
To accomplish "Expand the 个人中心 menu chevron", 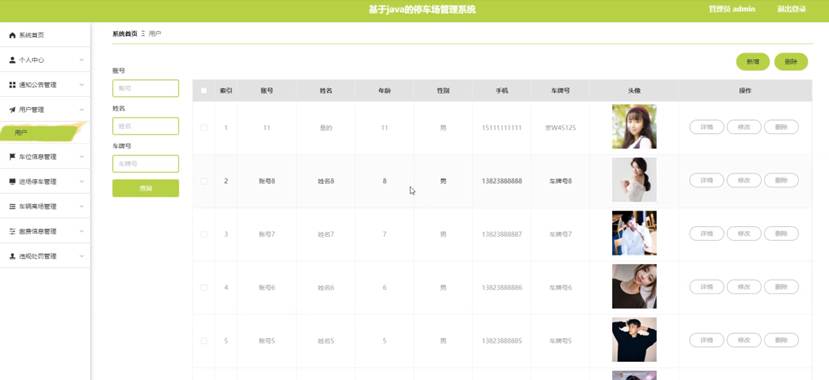I will click(81, 60).
